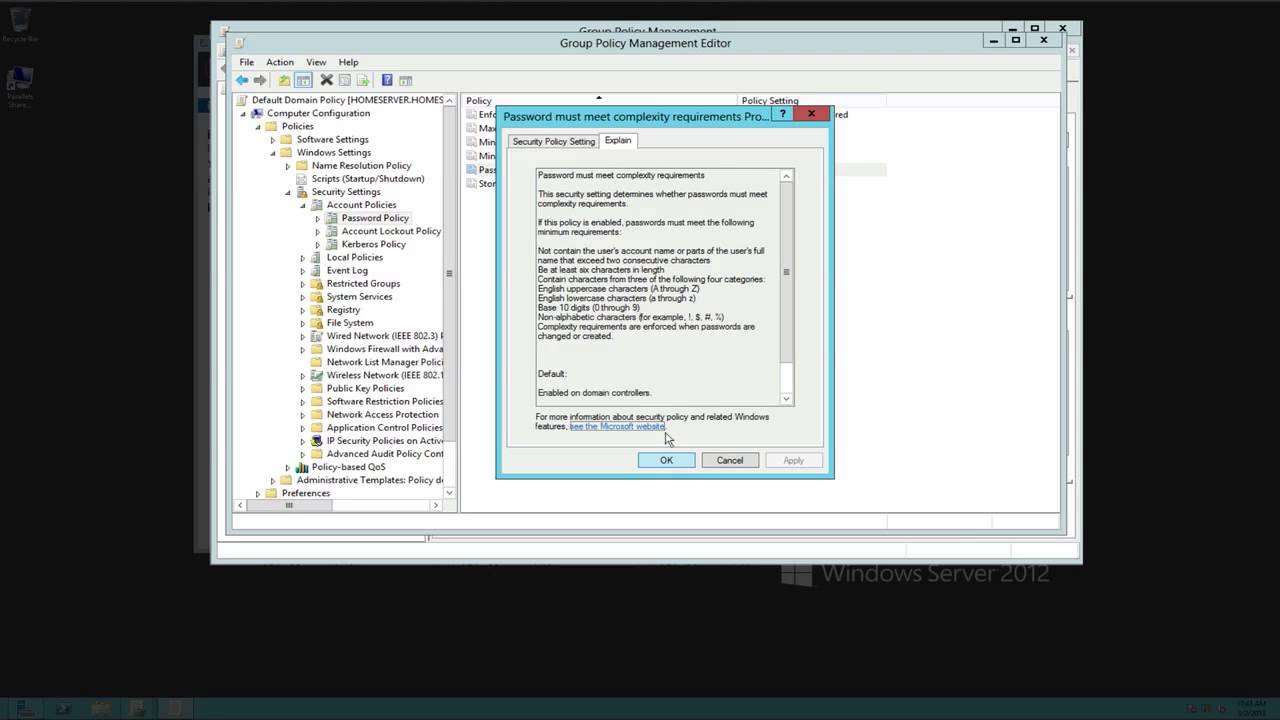Click the Event Log node icon

tap(317, 270)
